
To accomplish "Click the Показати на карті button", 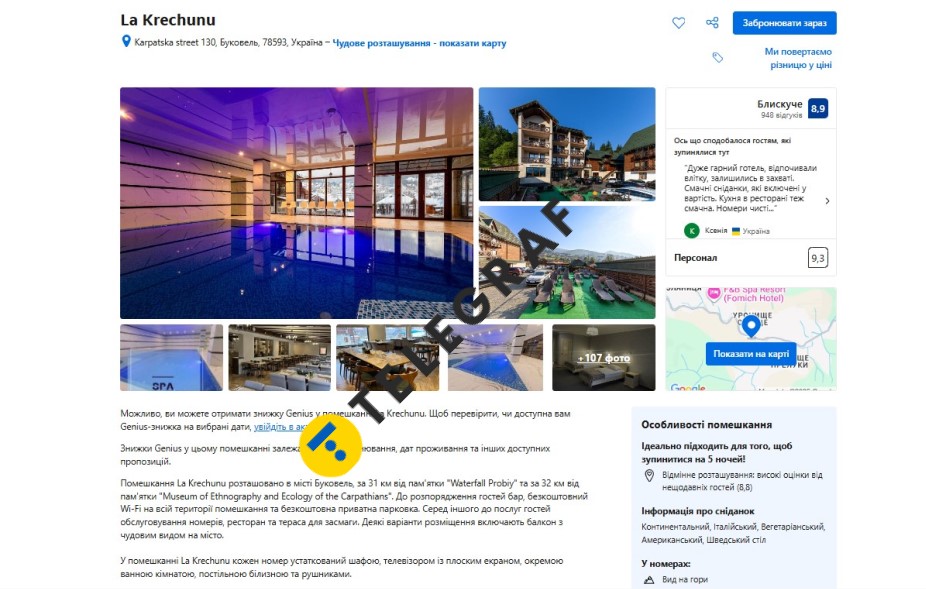I will 751,354.
